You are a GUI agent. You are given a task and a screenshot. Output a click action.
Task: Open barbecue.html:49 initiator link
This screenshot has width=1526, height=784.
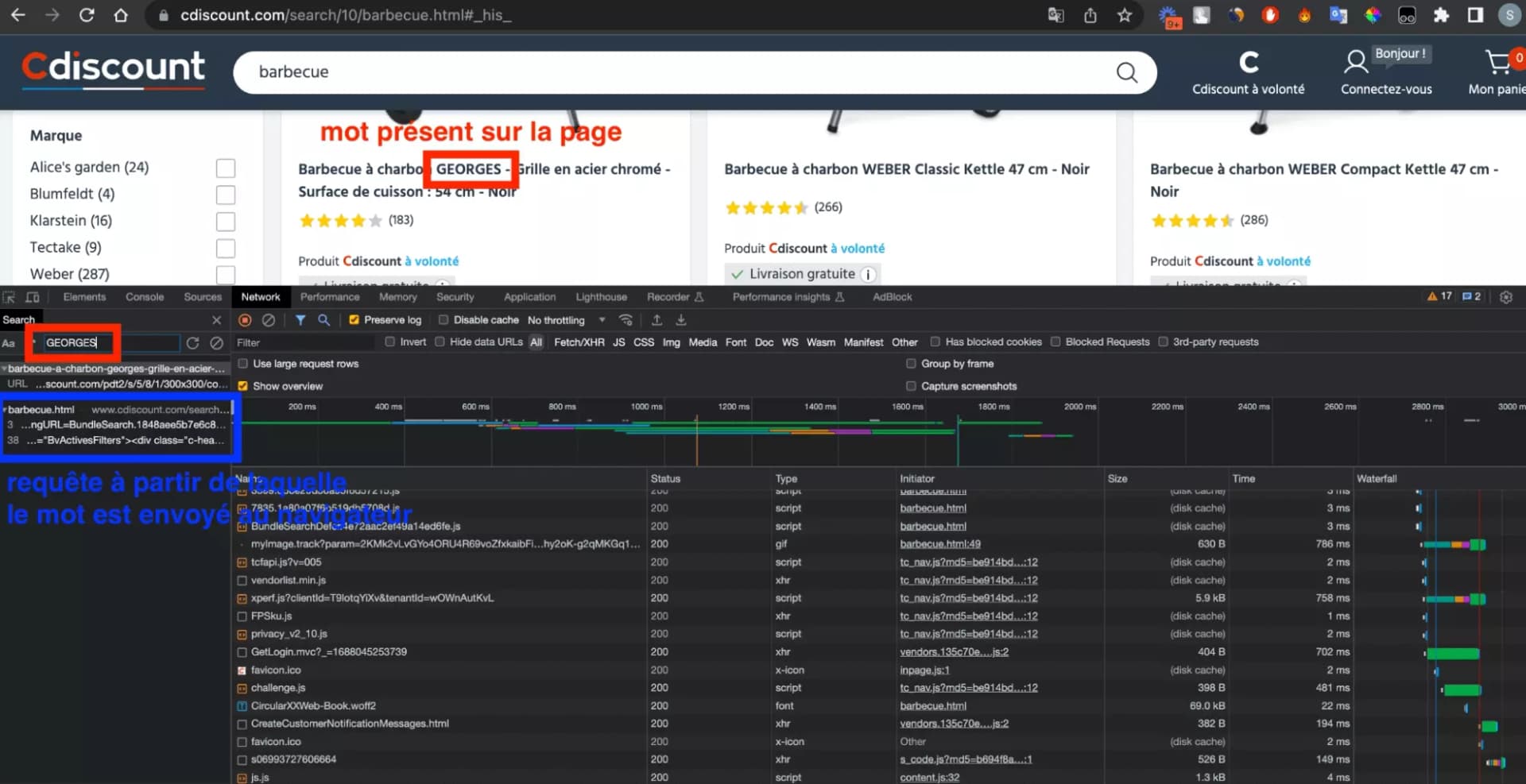(x=939, y=544)
